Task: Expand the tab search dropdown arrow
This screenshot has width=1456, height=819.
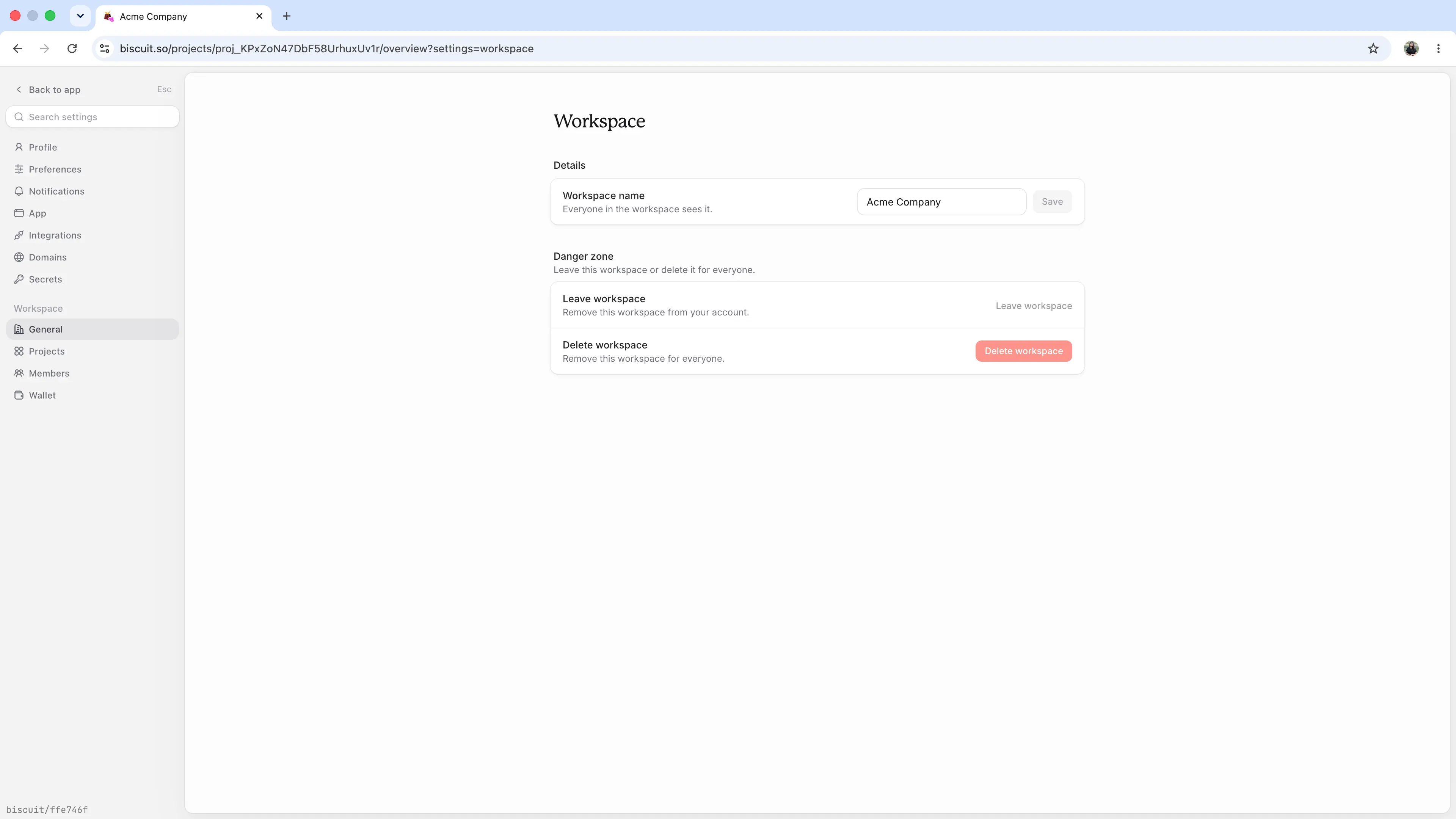Action: 80,16
